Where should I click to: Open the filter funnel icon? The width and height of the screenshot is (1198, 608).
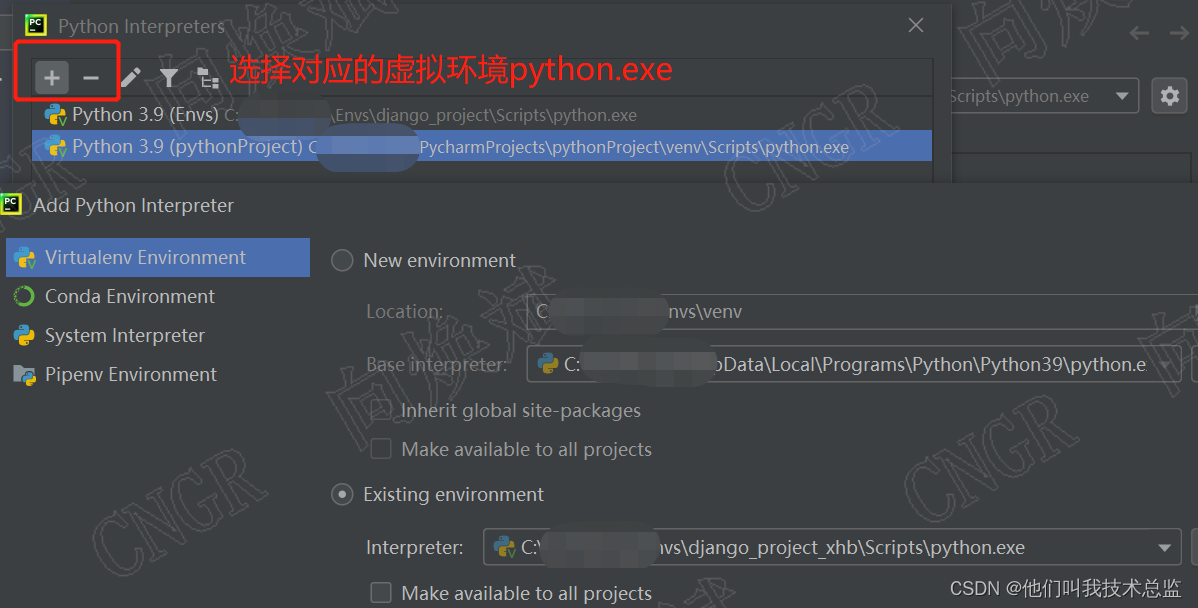coord(169,77)
